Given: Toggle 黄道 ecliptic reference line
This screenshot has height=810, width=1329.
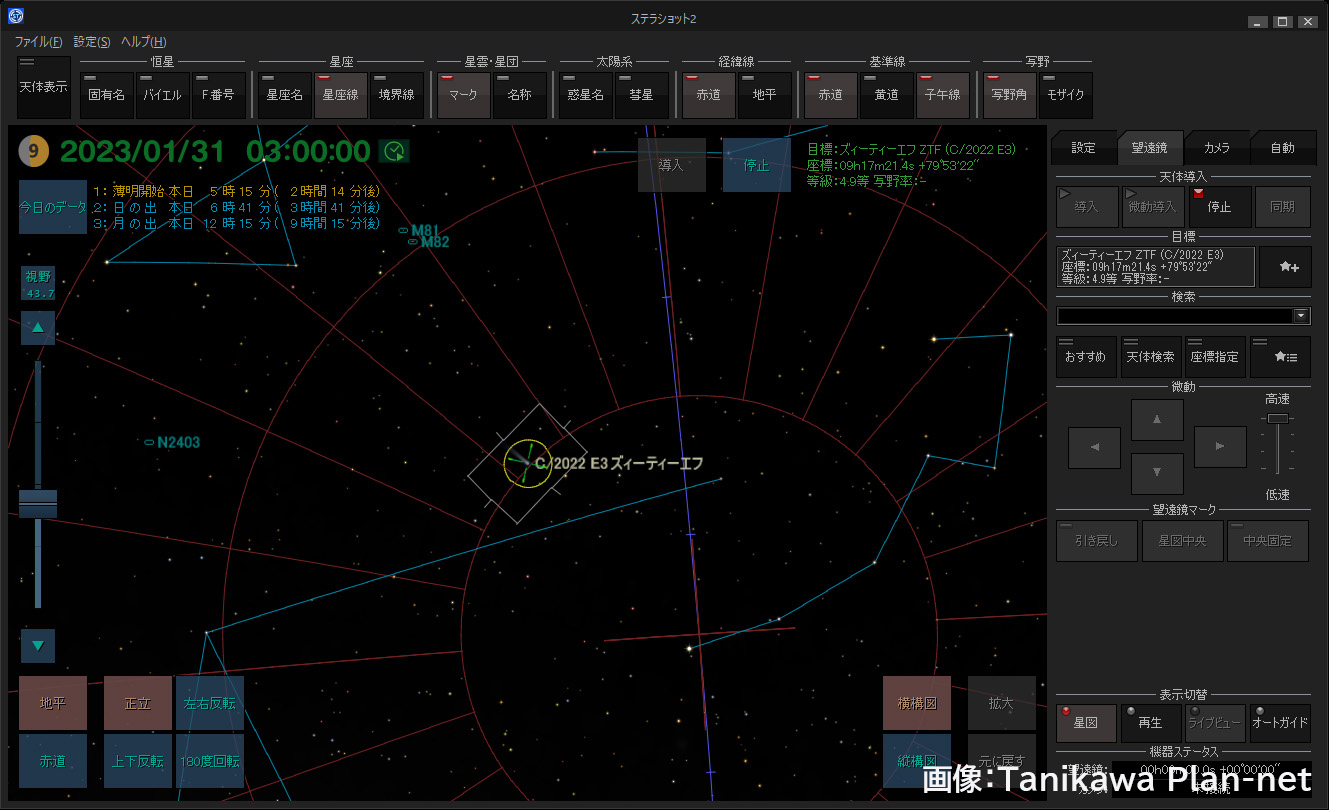Looking at the screenshot, I should 886,95.
